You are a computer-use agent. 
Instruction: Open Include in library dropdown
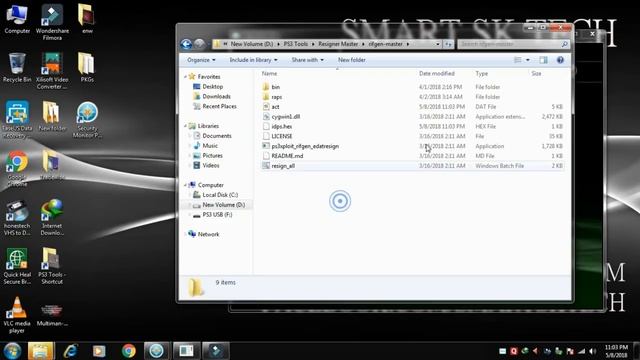click(x=253, y=60)
